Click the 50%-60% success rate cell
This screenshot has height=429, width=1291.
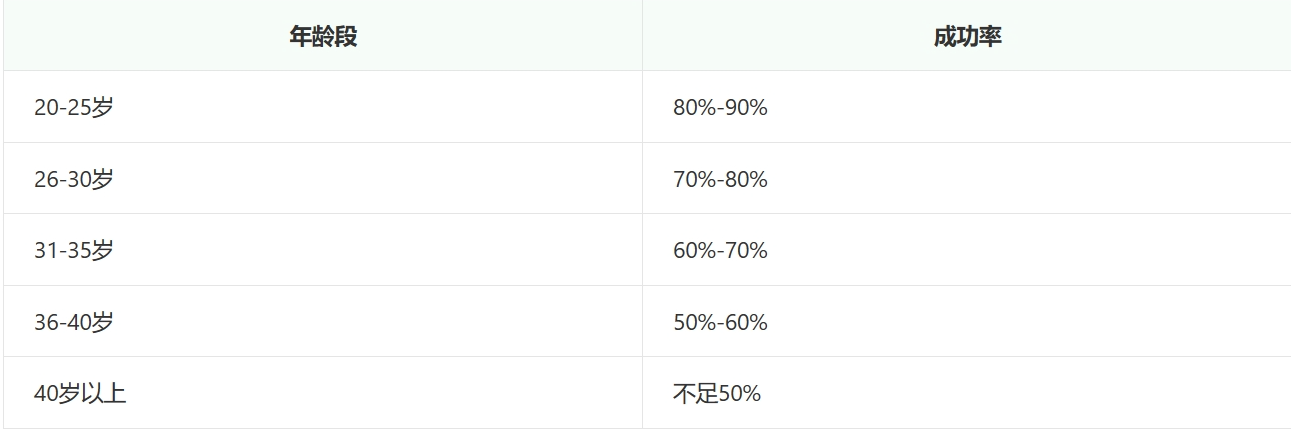tap(967, 321)
